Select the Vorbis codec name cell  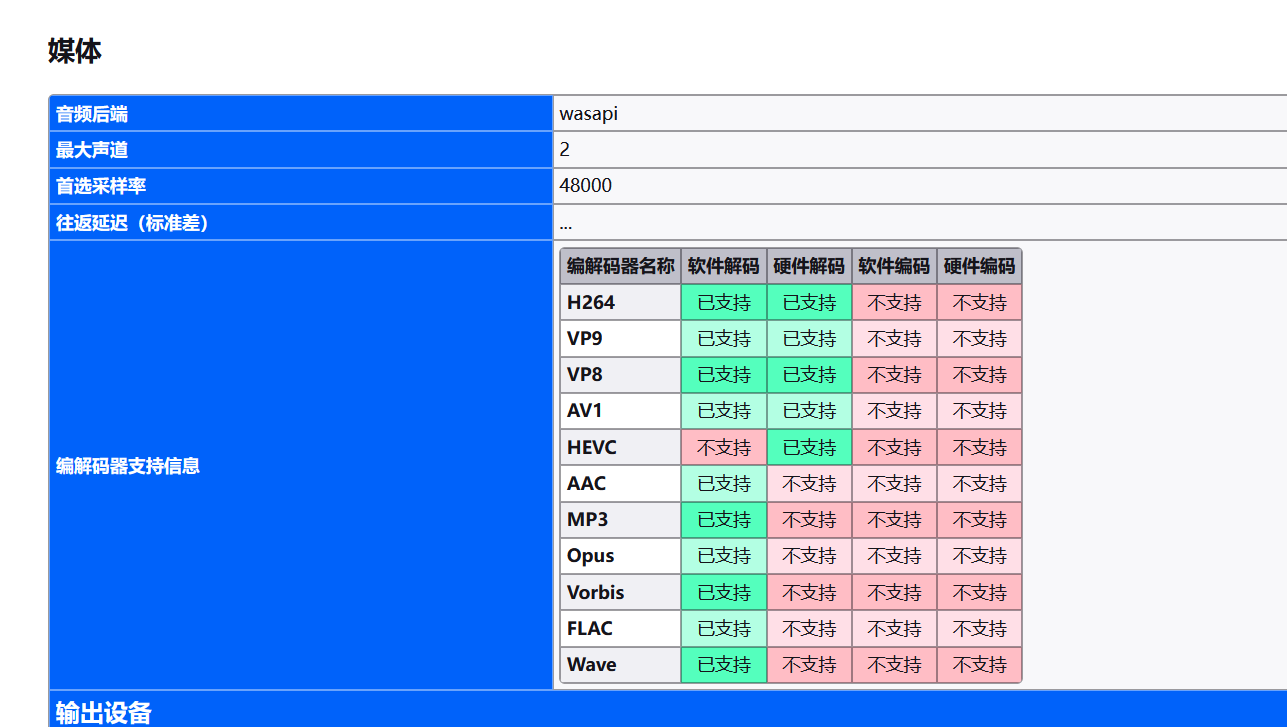click(621, 592)
